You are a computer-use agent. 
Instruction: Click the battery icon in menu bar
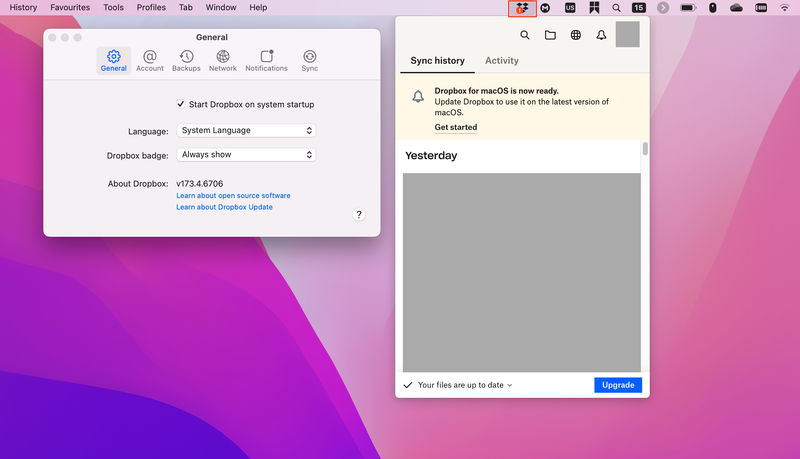click(688, 8)
